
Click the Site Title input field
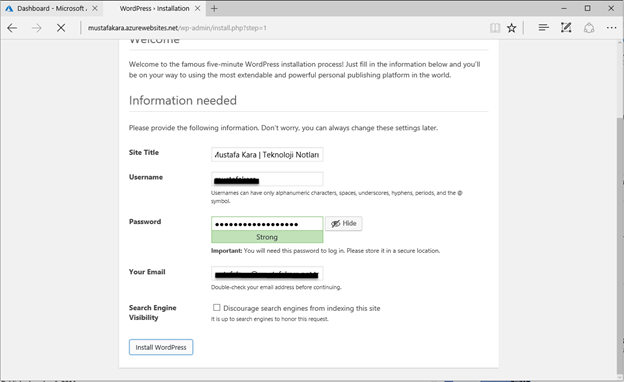click(x=267, y=154)
